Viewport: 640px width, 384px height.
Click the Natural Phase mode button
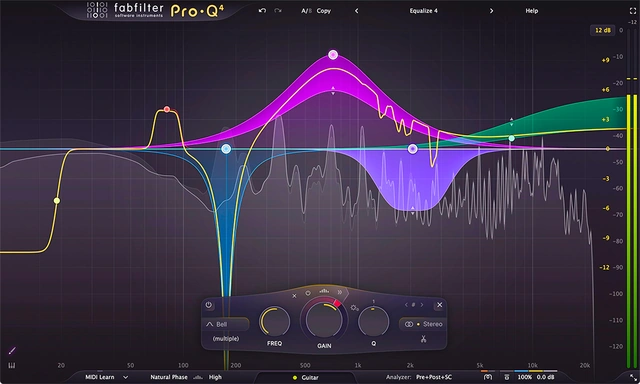169,377
